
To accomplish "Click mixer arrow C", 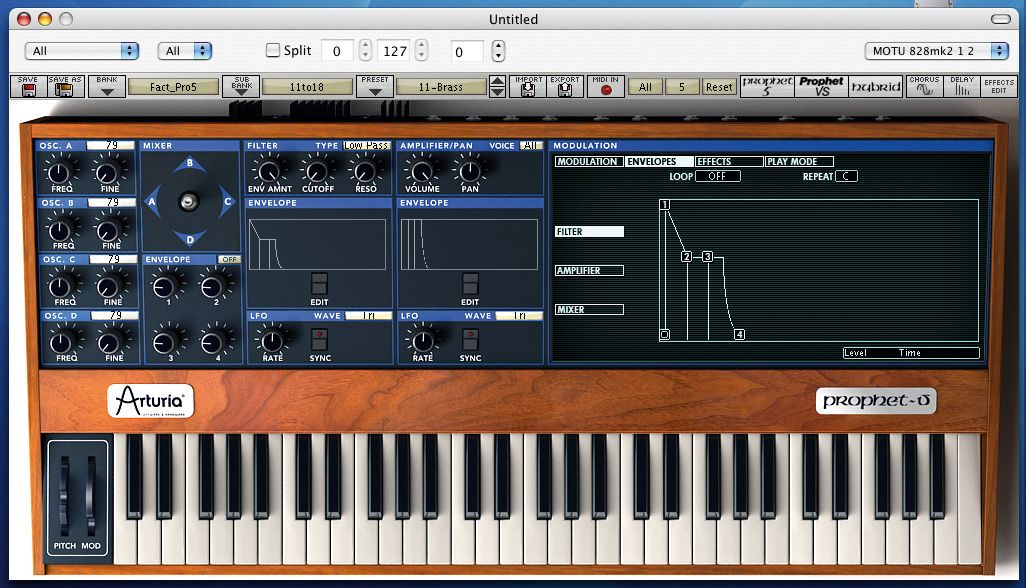I will coord(227,201).
